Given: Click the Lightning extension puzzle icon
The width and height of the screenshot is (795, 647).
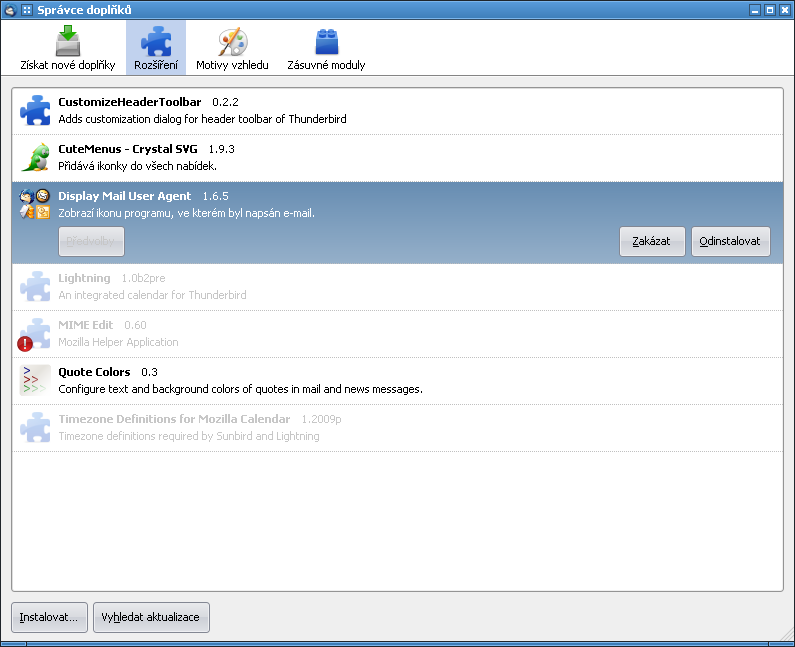Looking at the screenshot, I should [35, 286].
